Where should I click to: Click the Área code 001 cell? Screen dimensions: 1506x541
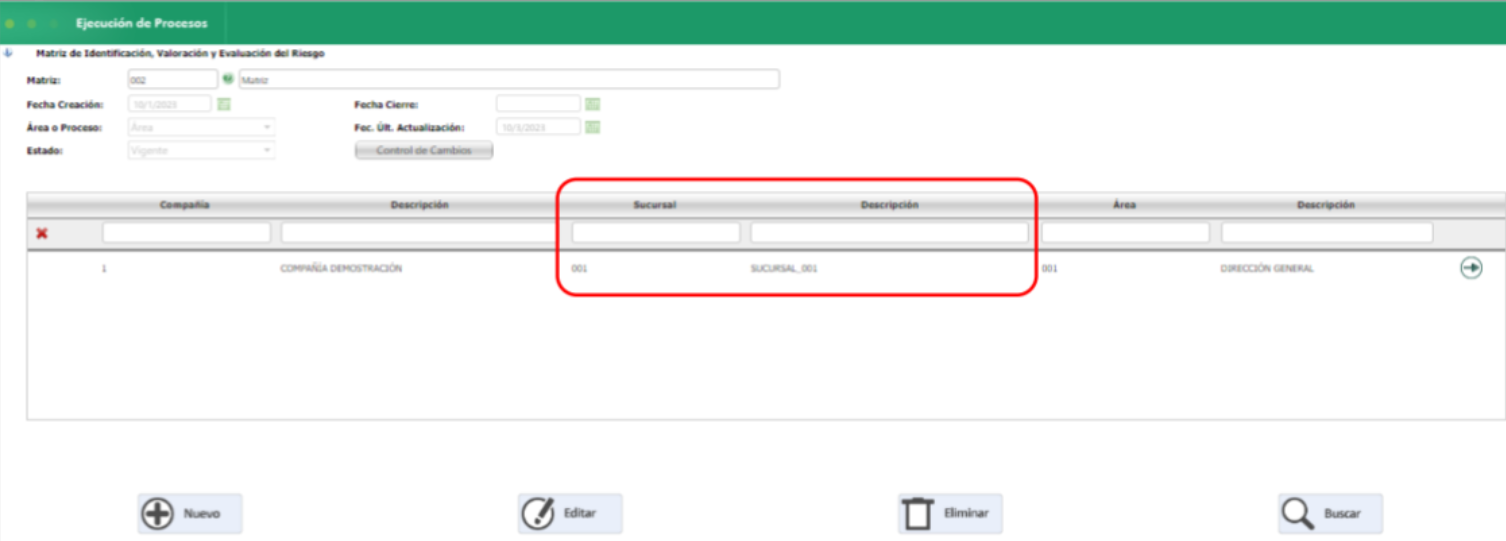[x=1049, y=269]
